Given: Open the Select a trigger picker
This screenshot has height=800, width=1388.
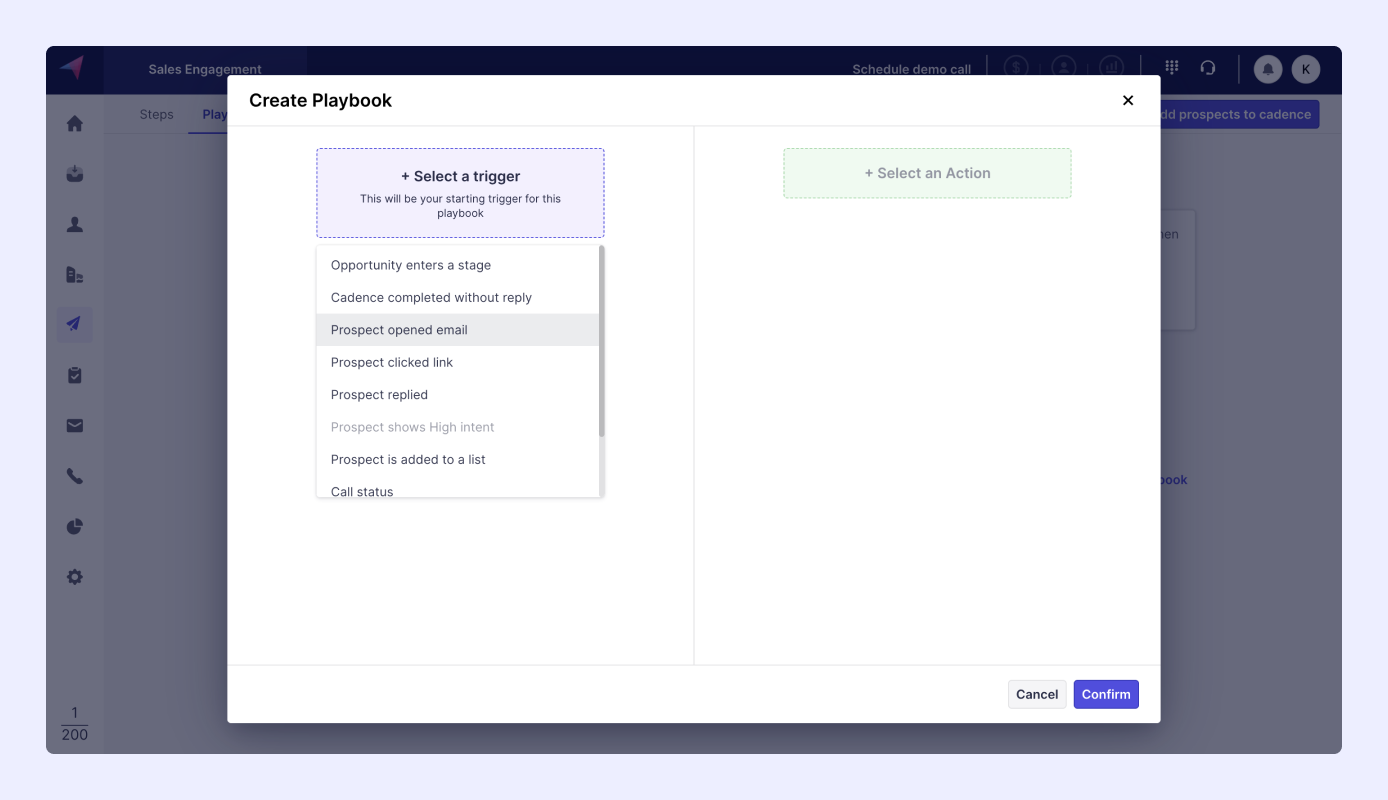Looking at the screenshot, I should 459,191.
